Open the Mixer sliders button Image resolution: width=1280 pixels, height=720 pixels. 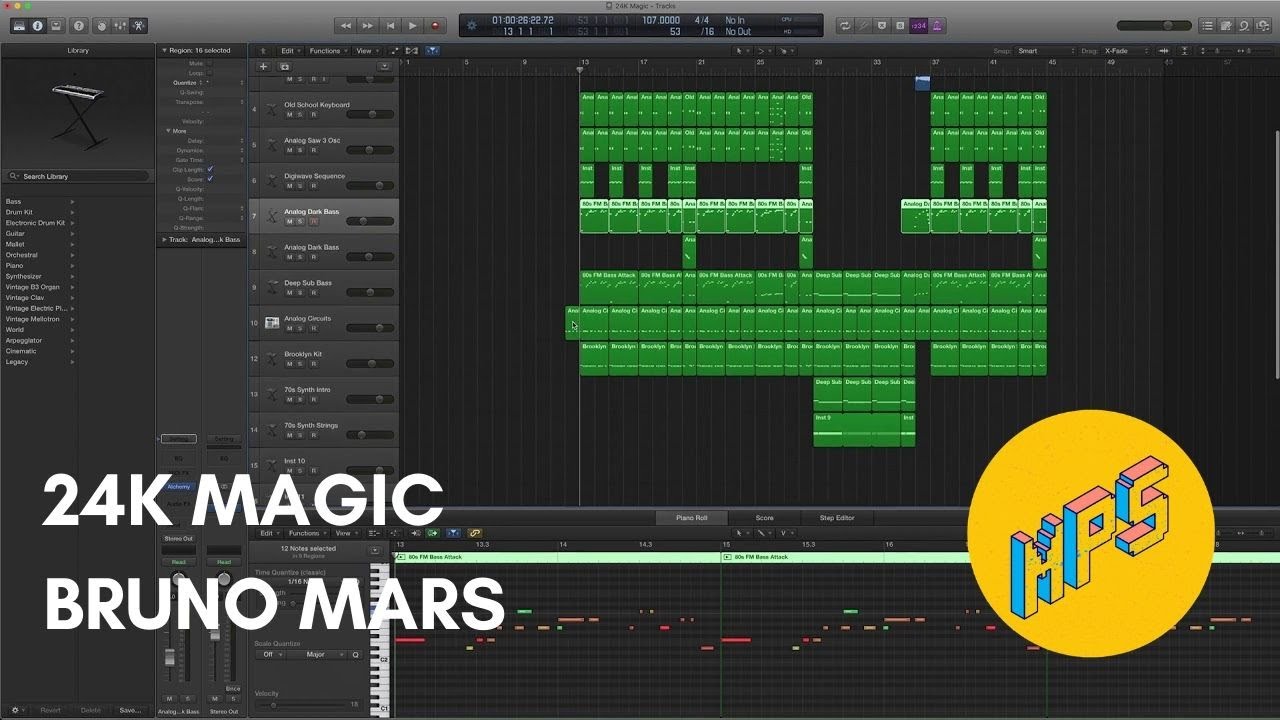click(121, 25)
